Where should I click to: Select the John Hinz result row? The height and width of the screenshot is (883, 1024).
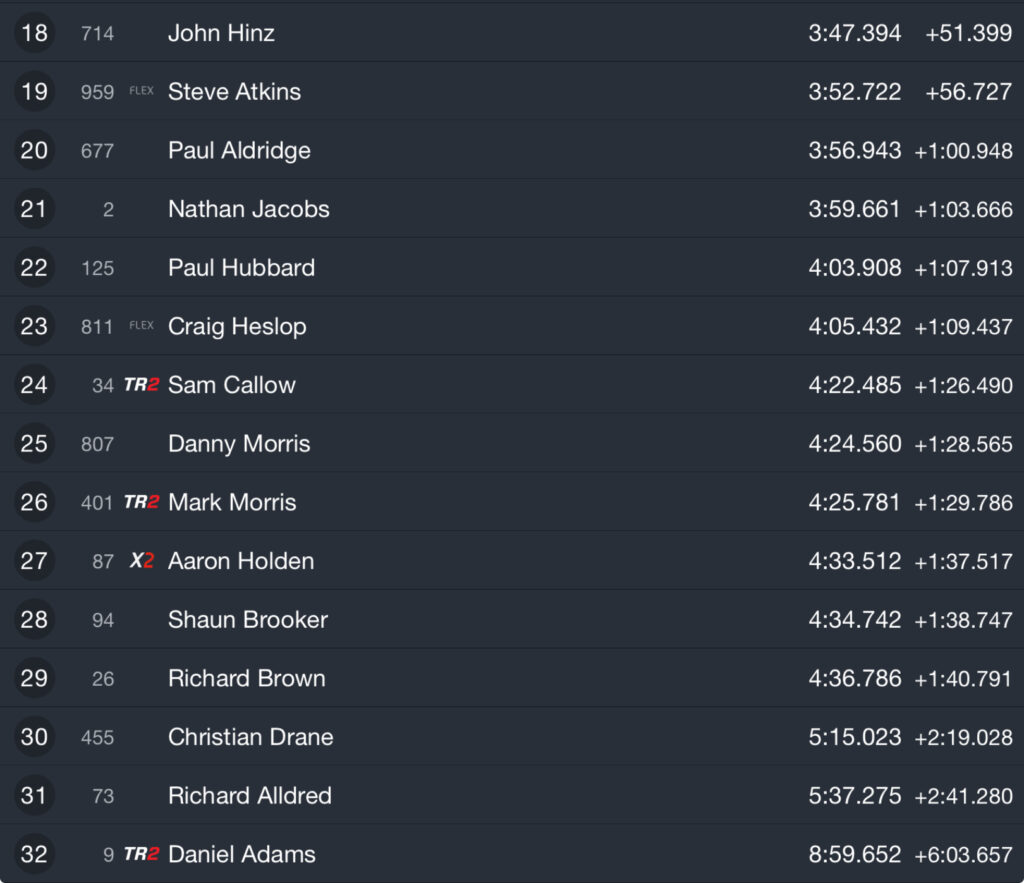pyautogui.click(x=512, y=33)
